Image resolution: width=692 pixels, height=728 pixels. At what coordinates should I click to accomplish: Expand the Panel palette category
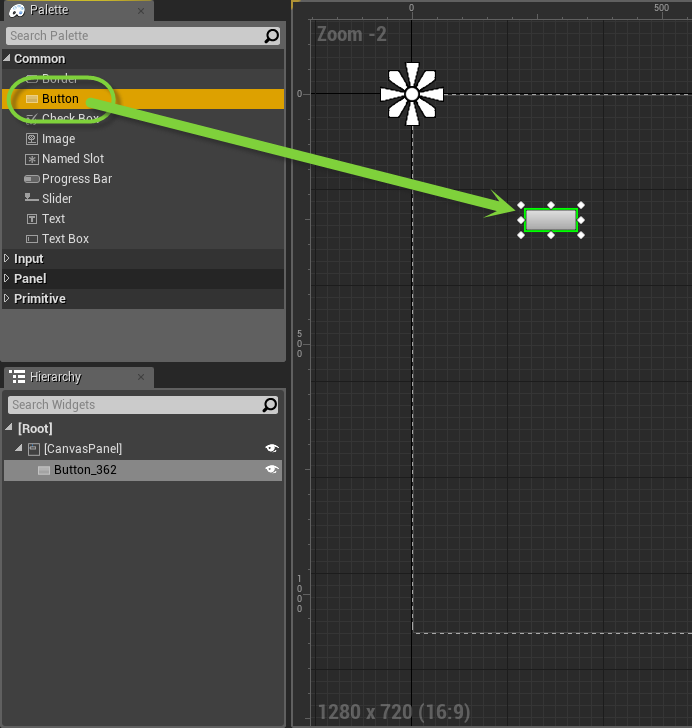(7, 278)
